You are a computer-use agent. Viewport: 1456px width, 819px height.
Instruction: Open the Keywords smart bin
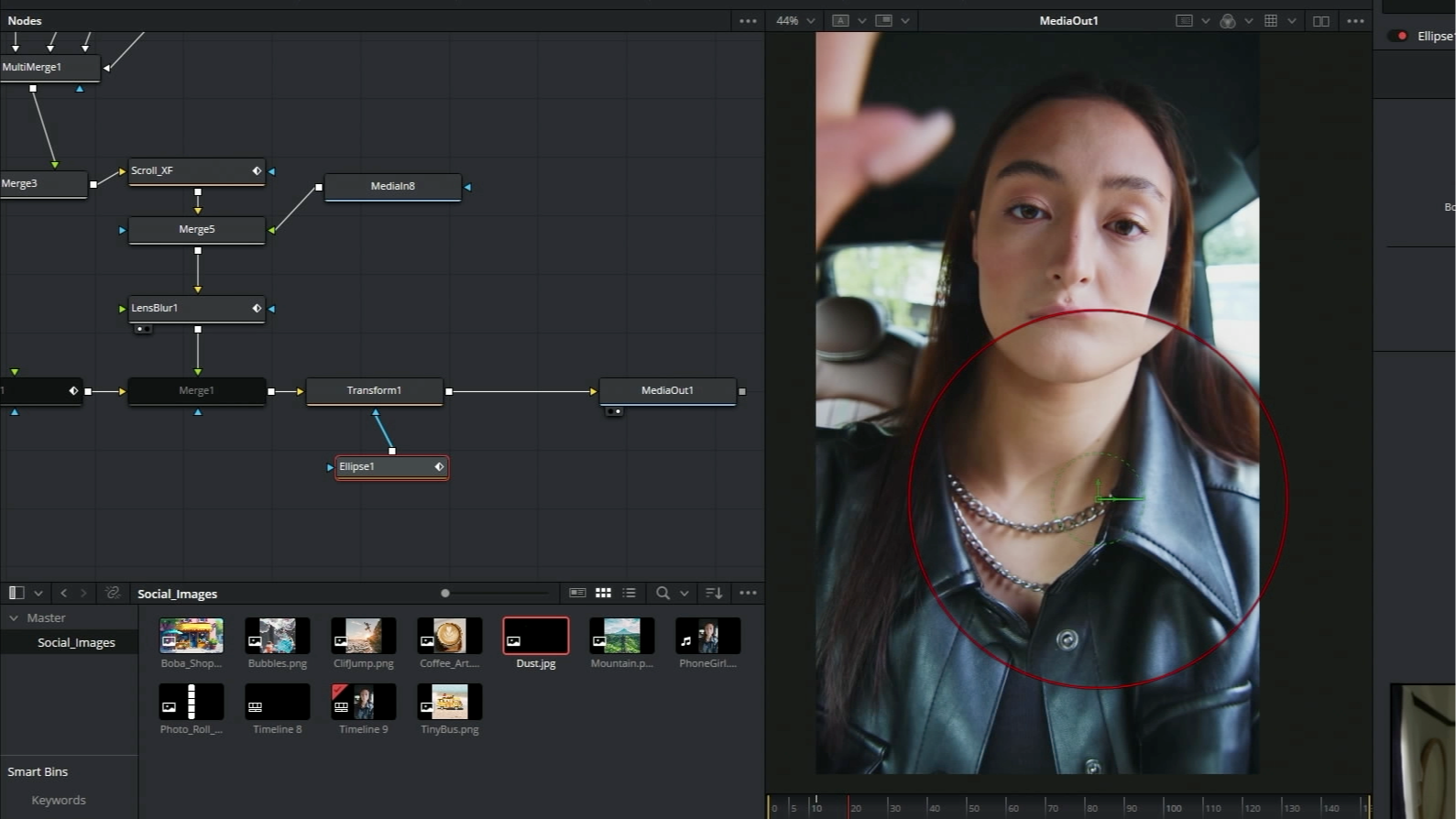click(59, 800)
